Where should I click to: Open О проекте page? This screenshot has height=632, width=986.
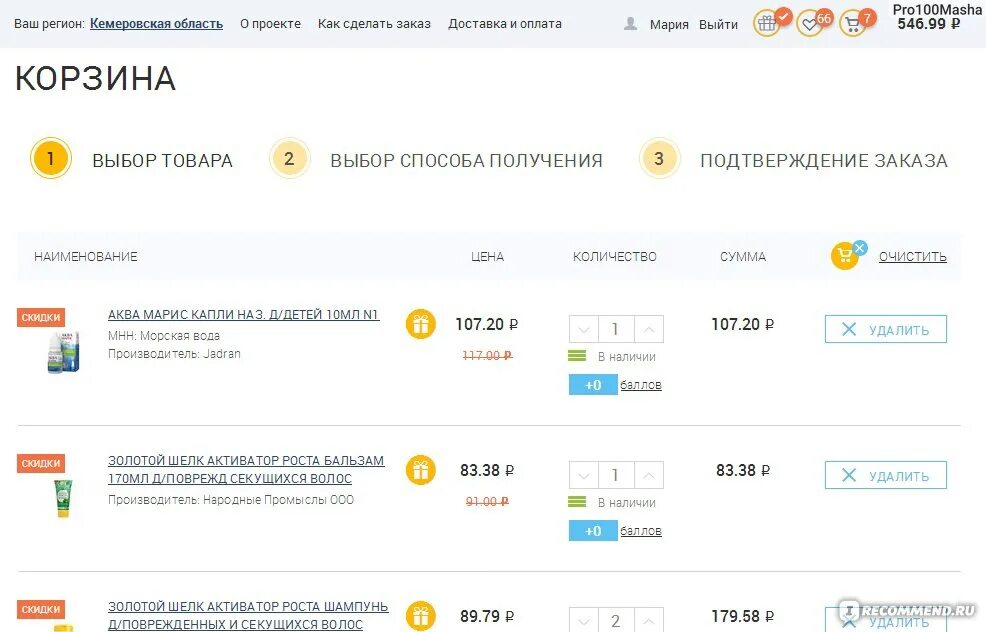[x=270, y=24]
